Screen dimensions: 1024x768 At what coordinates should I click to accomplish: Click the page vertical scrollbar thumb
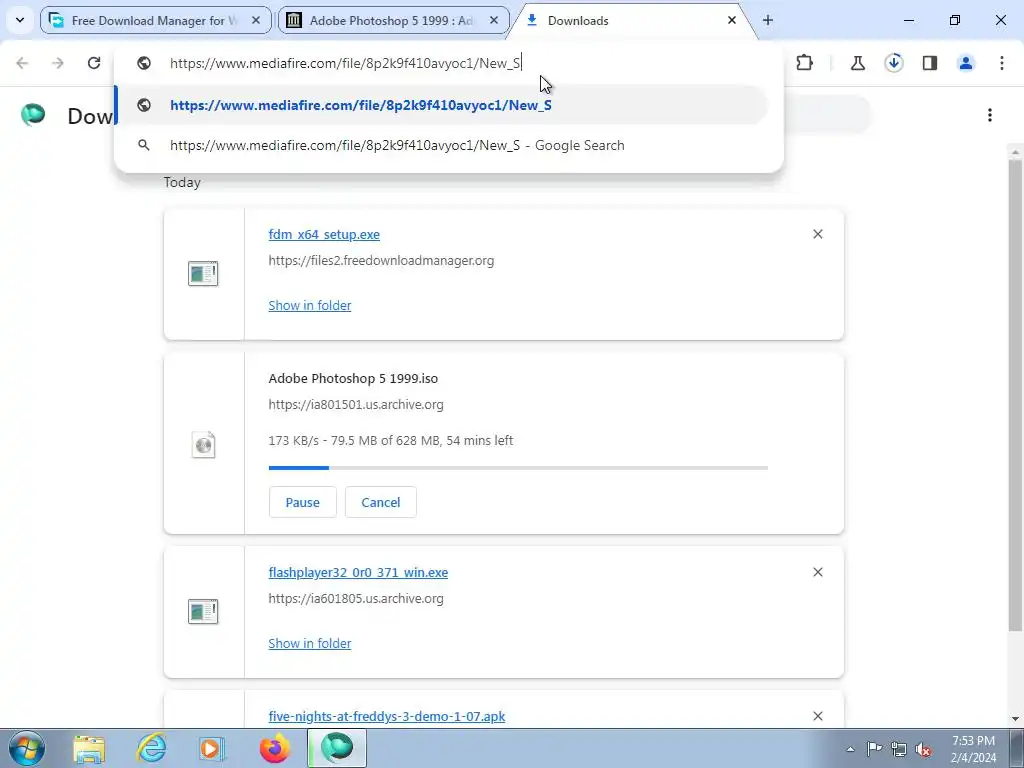[x=1015, y=395]
